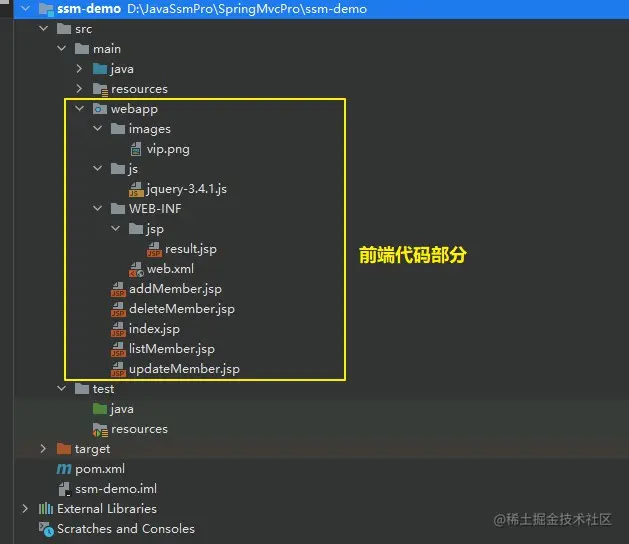This screenshot has height=544, width=629.
Task: Select index.jsp file name
Action: (x=154, y=329)
